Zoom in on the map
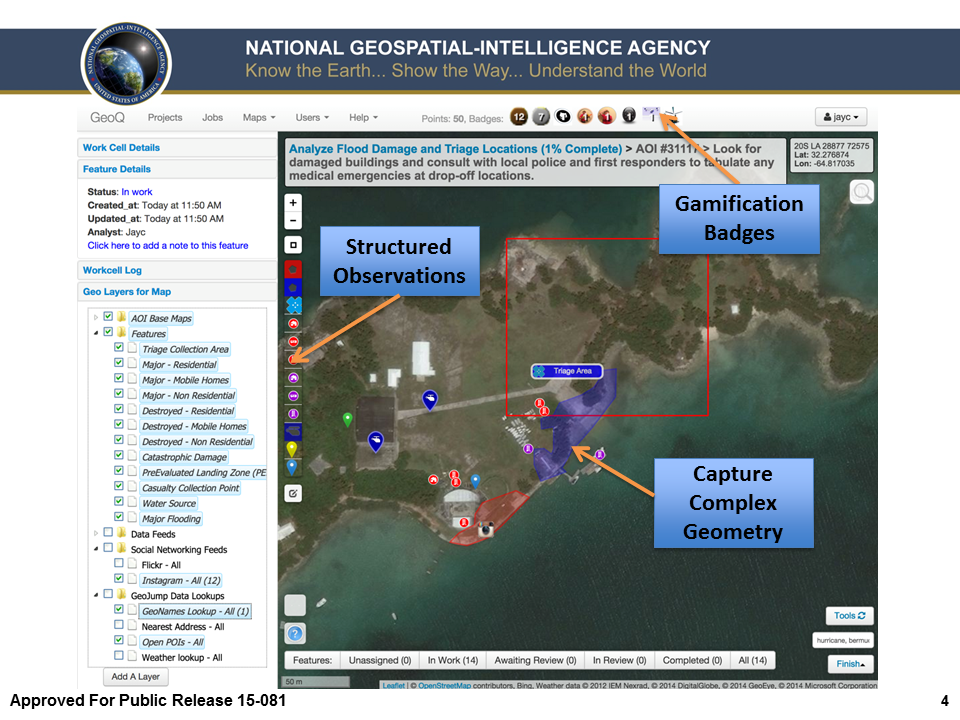 click(293, 203)
